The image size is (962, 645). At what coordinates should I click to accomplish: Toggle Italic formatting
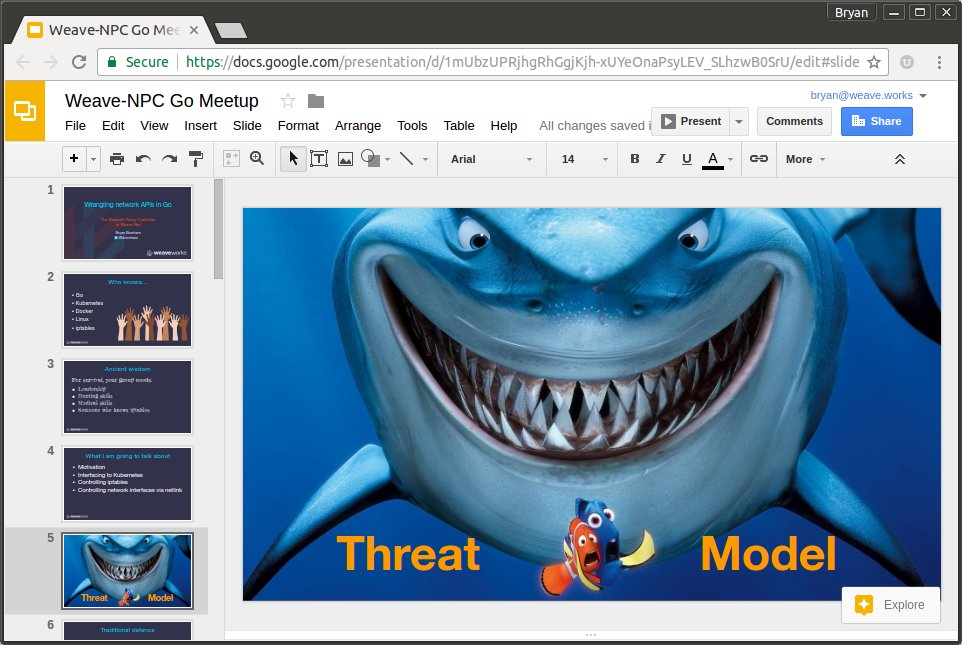(x=661, y=159)
